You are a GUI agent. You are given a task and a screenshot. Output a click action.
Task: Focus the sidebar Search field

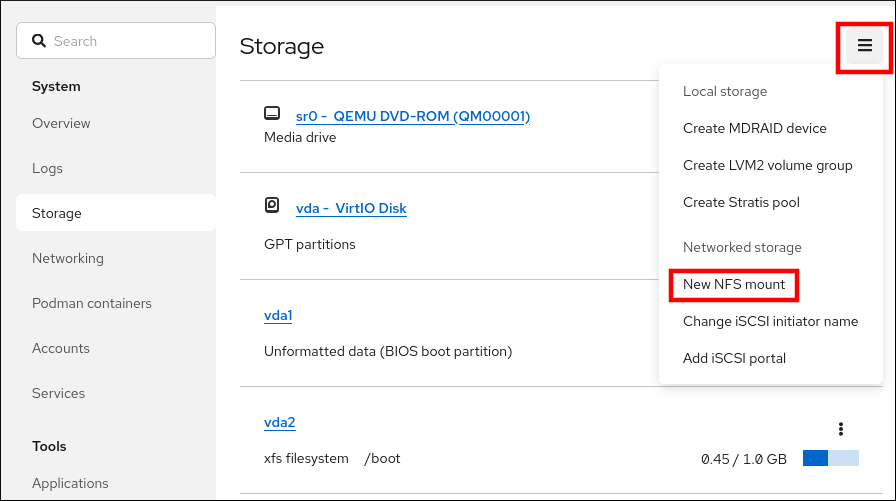pyautogui.click(x=125, y=41)
